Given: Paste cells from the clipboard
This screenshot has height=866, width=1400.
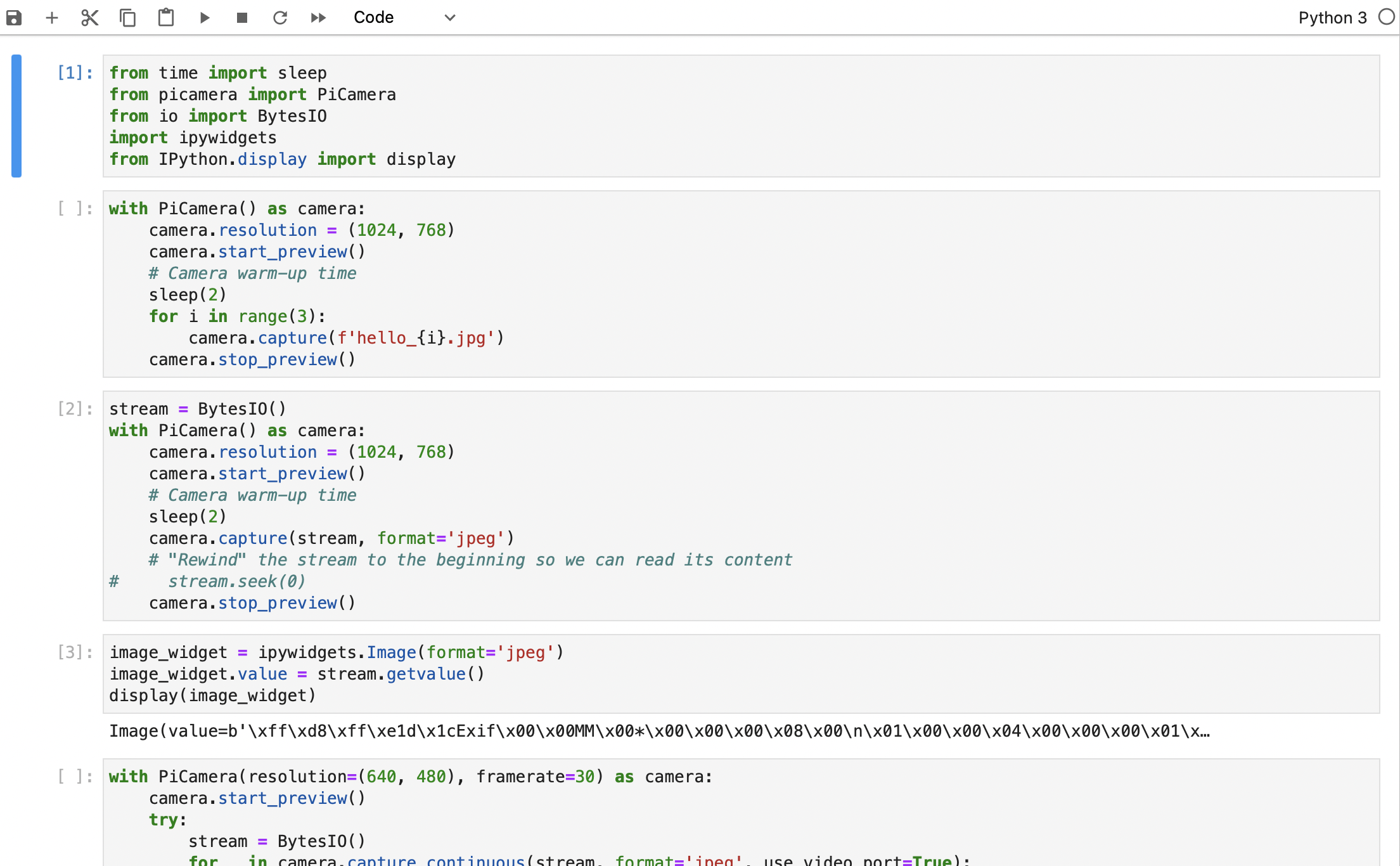Looking at the screenshot, I should pyautogui.click(x=165, y=18).
